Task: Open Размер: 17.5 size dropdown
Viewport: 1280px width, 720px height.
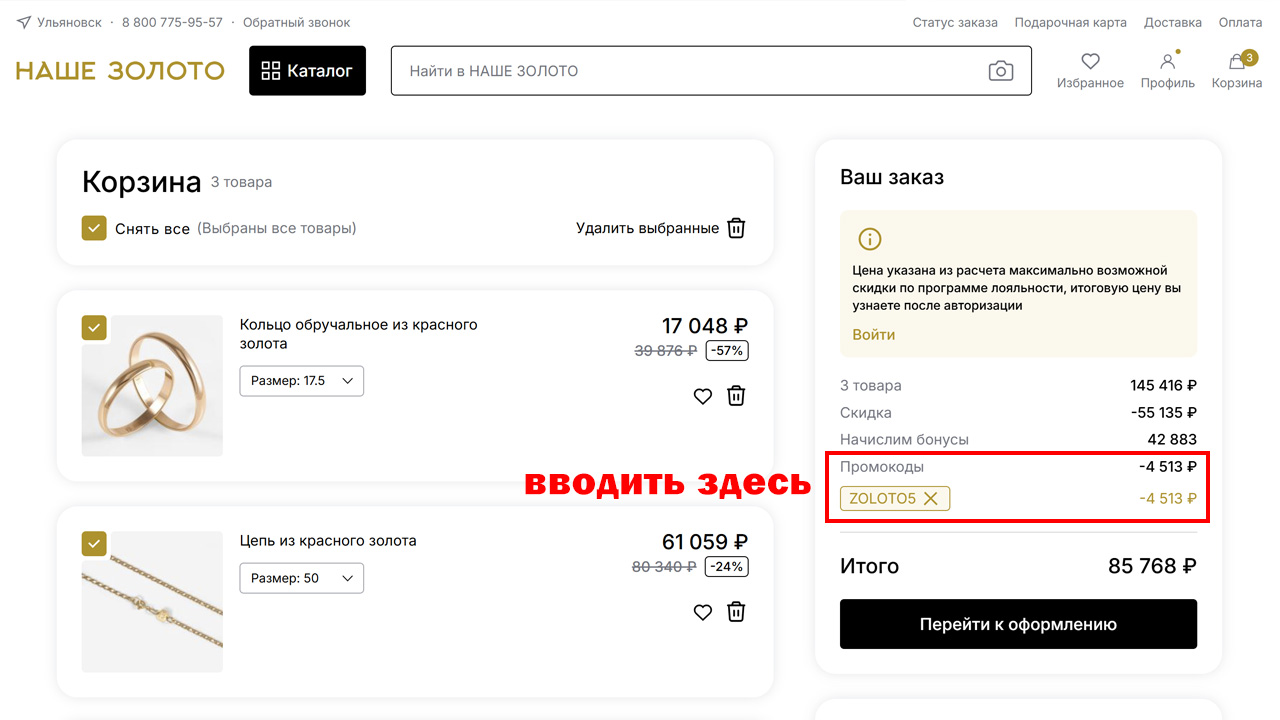Action: point(302,381)
